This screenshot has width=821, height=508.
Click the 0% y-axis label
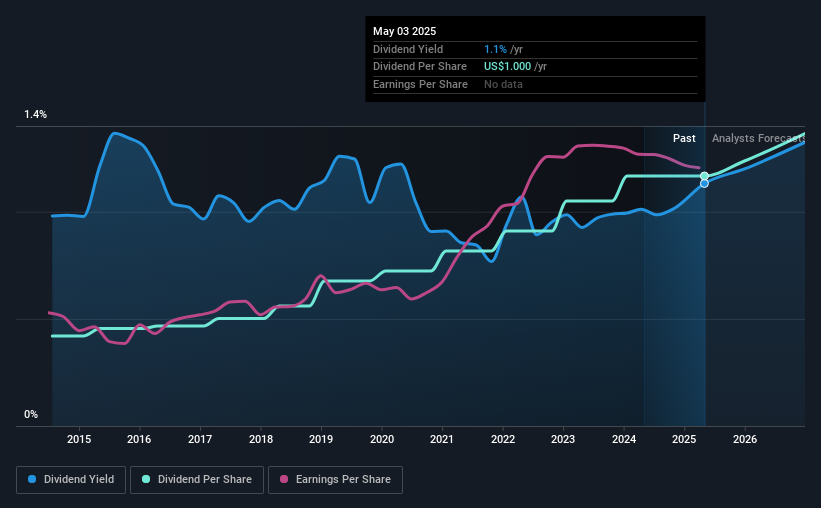(x=31, y=414)
